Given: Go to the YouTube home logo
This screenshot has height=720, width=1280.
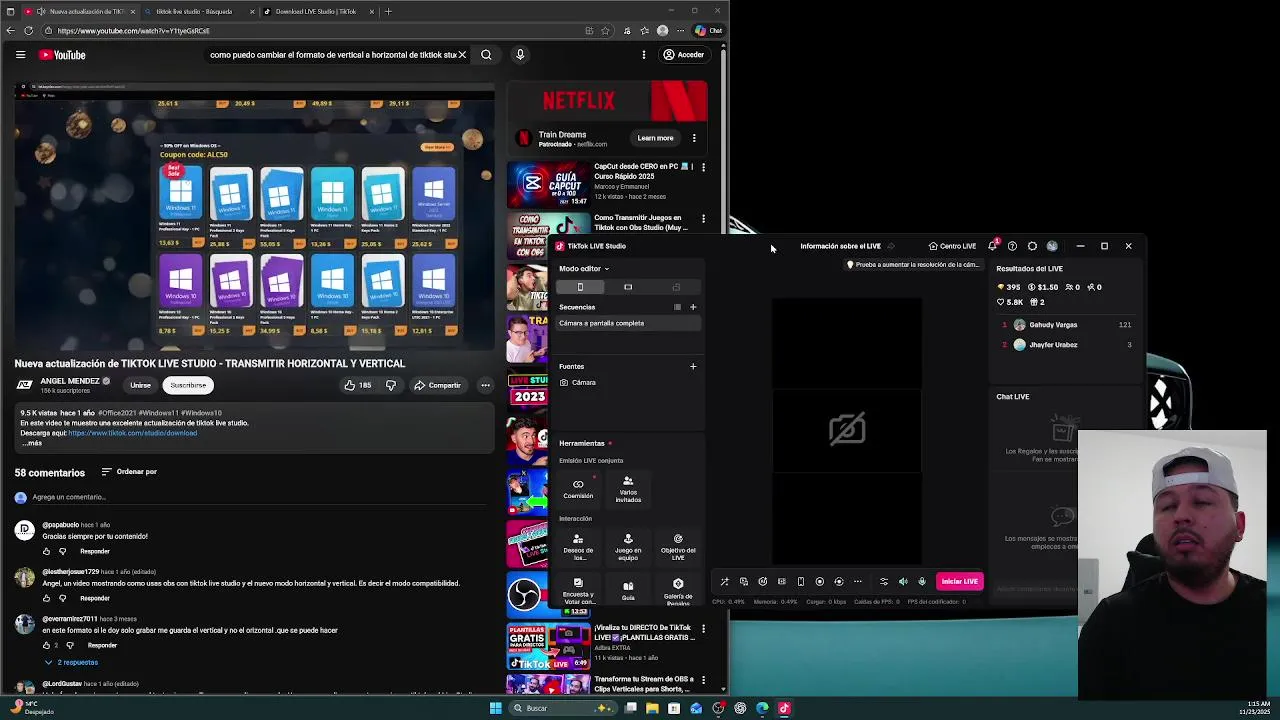Looking at the screenshot, I should click(x=62, y=55).
